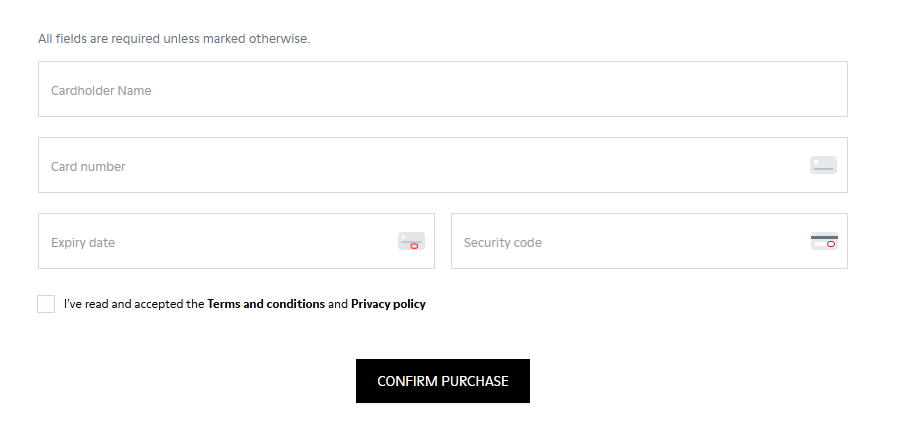The image size is (897, 423).
Task: Click into the Card number field
Action: [400, 165]
